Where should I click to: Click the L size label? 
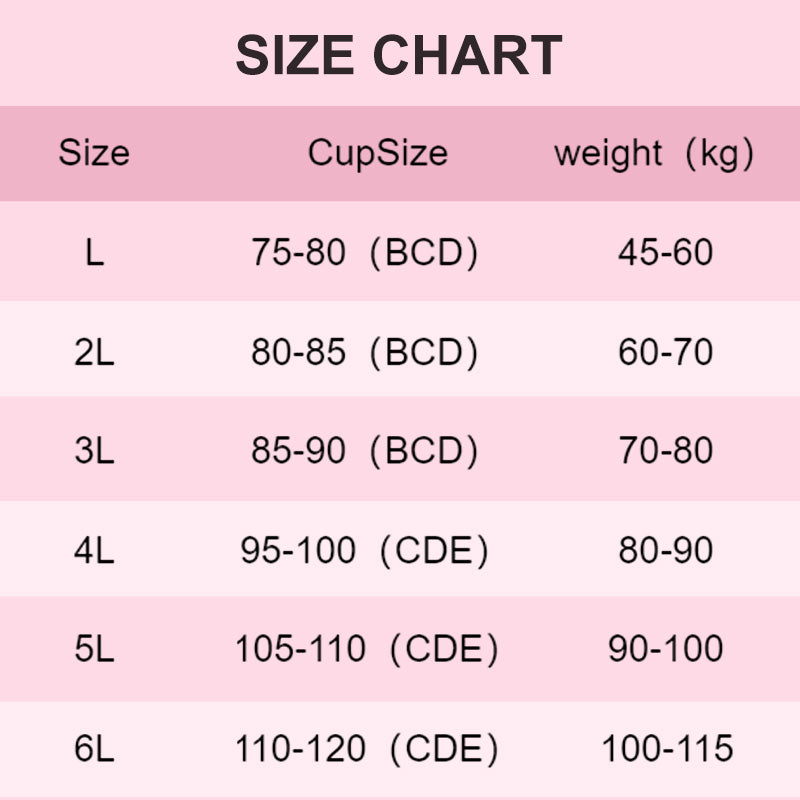94,252
